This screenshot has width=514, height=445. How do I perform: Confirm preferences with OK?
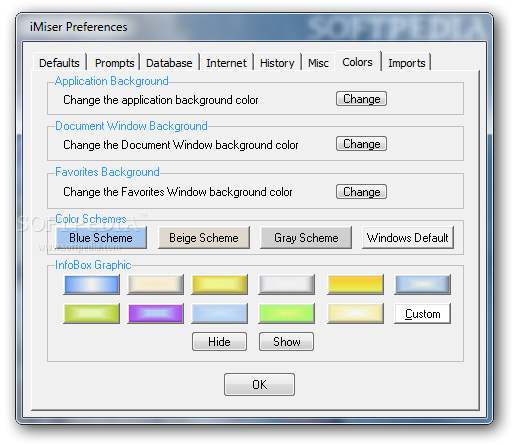(259, 384)
